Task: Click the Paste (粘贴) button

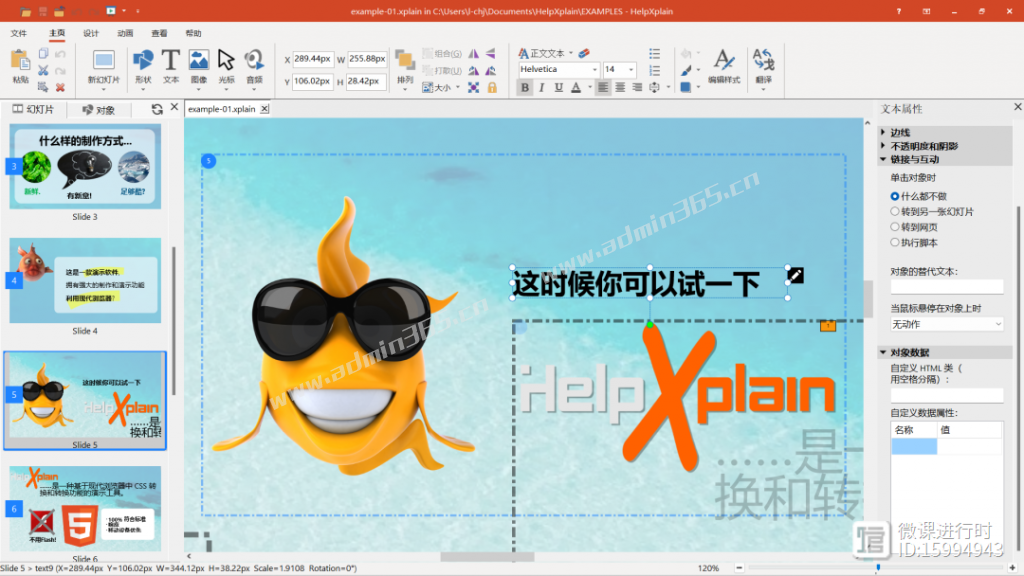Action: [x=20, y=67]
